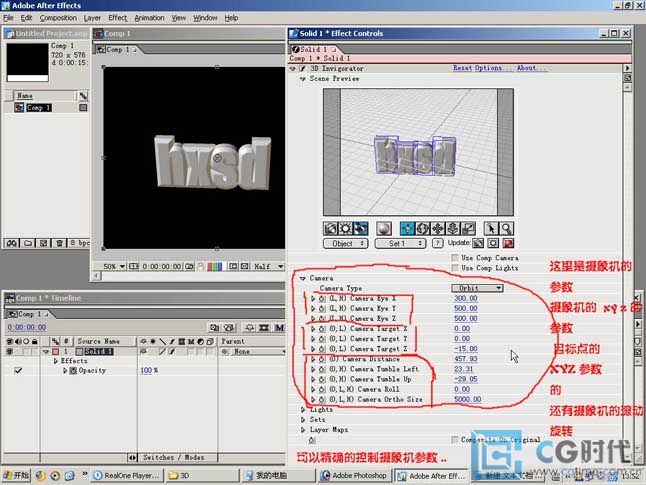Select the orbit rotate tool icon
This screenshot has height=485, width=646.
point(422,228)
